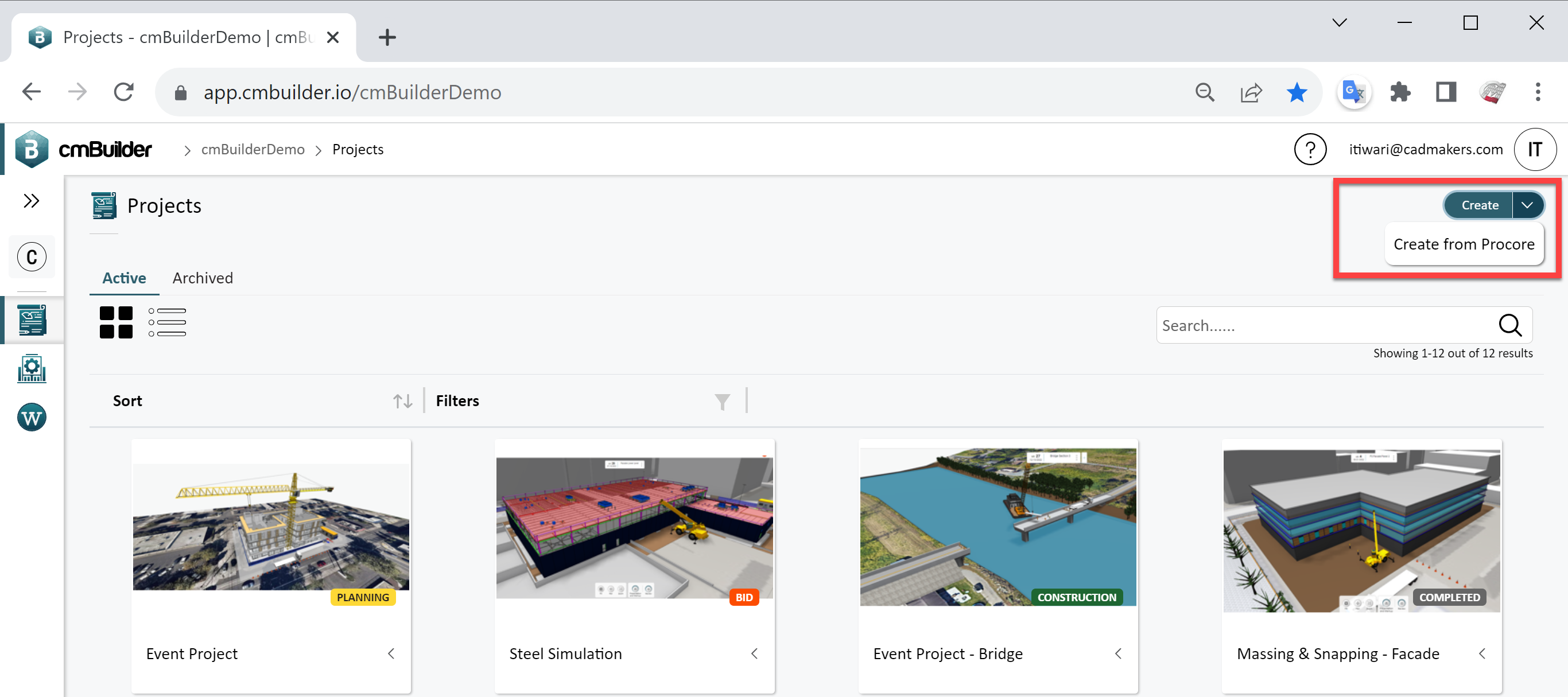1568x697 pixels.
Task: Open Massing & Snapping - Facade thumbnail
Action: click(x=1361, y=531)
